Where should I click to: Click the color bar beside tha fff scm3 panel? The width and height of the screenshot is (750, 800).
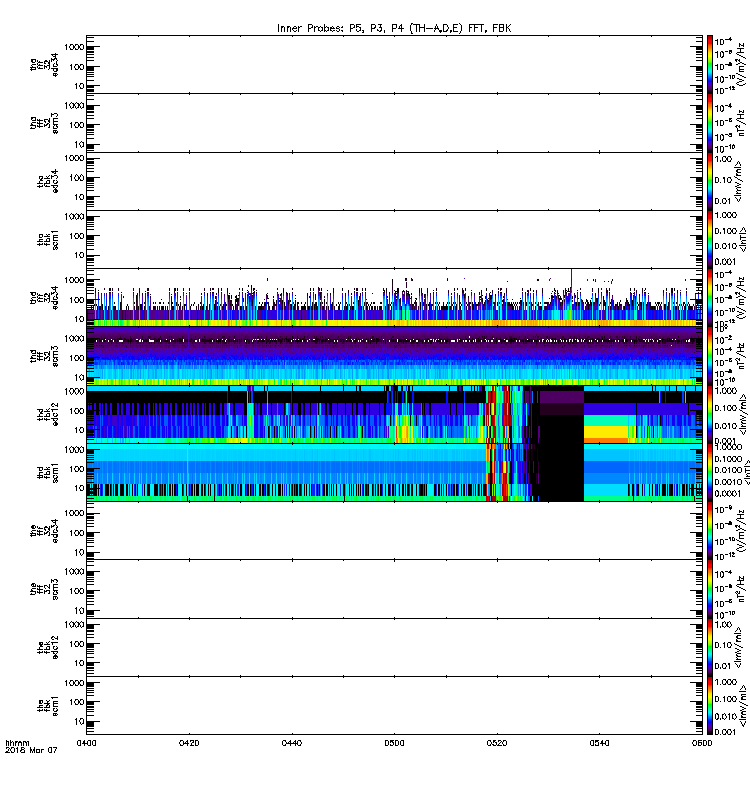[x=709, y=123]
